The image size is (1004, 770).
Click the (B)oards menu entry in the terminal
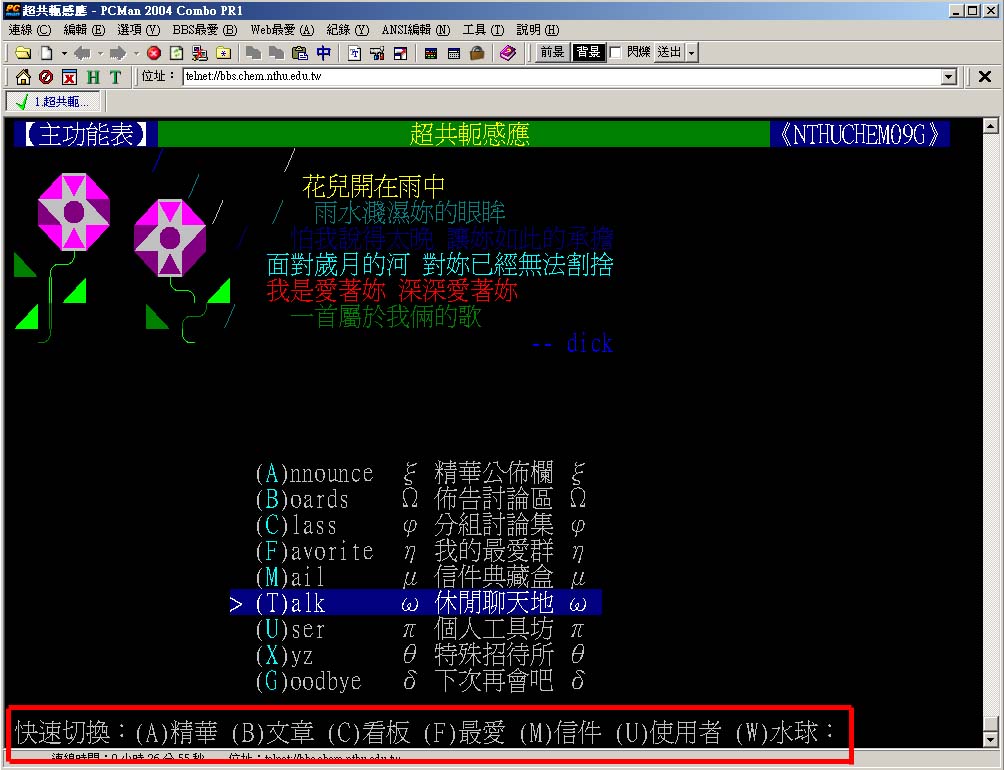coord(302,499)
